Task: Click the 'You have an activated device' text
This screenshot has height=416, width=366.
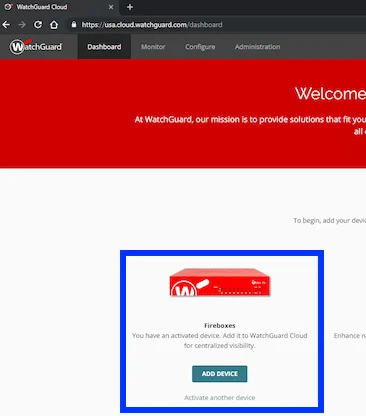Action: (x=220, y=340)
